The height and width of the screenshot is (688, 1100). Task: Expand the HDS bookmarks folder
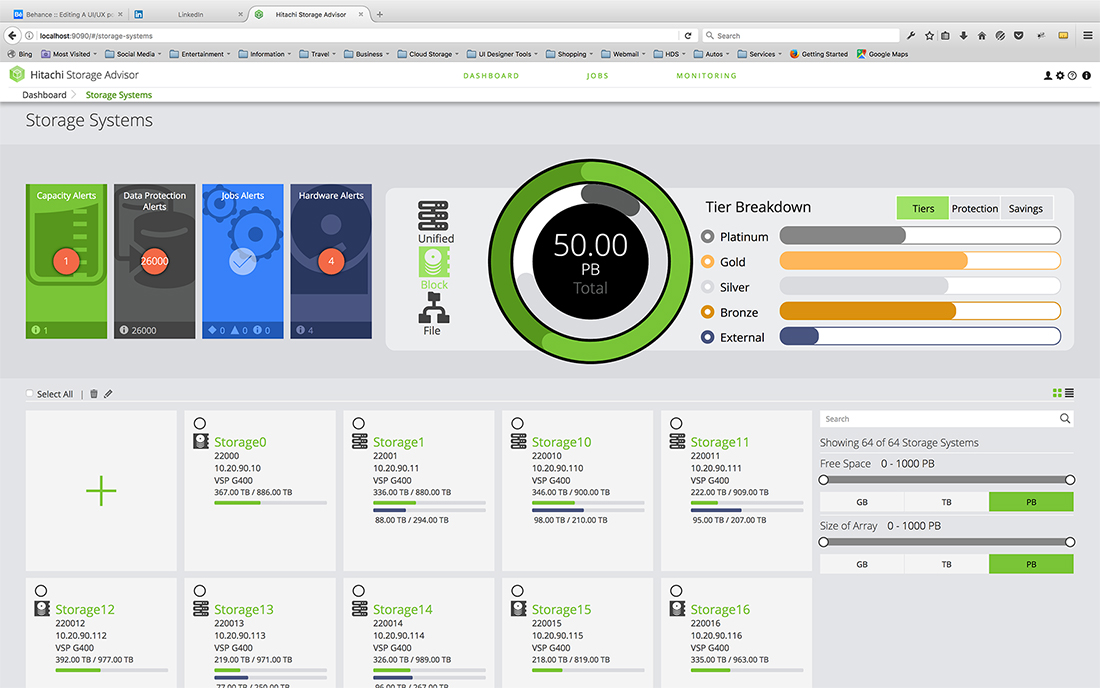(x=669, y=54)
